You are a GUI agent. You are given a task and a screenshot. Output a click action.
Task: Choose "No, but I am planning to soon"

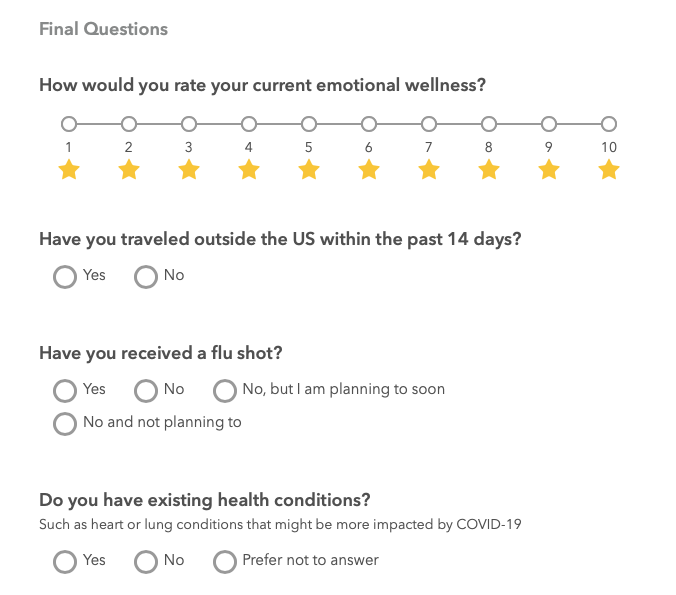pyautogui.click(x=225, y=390)
